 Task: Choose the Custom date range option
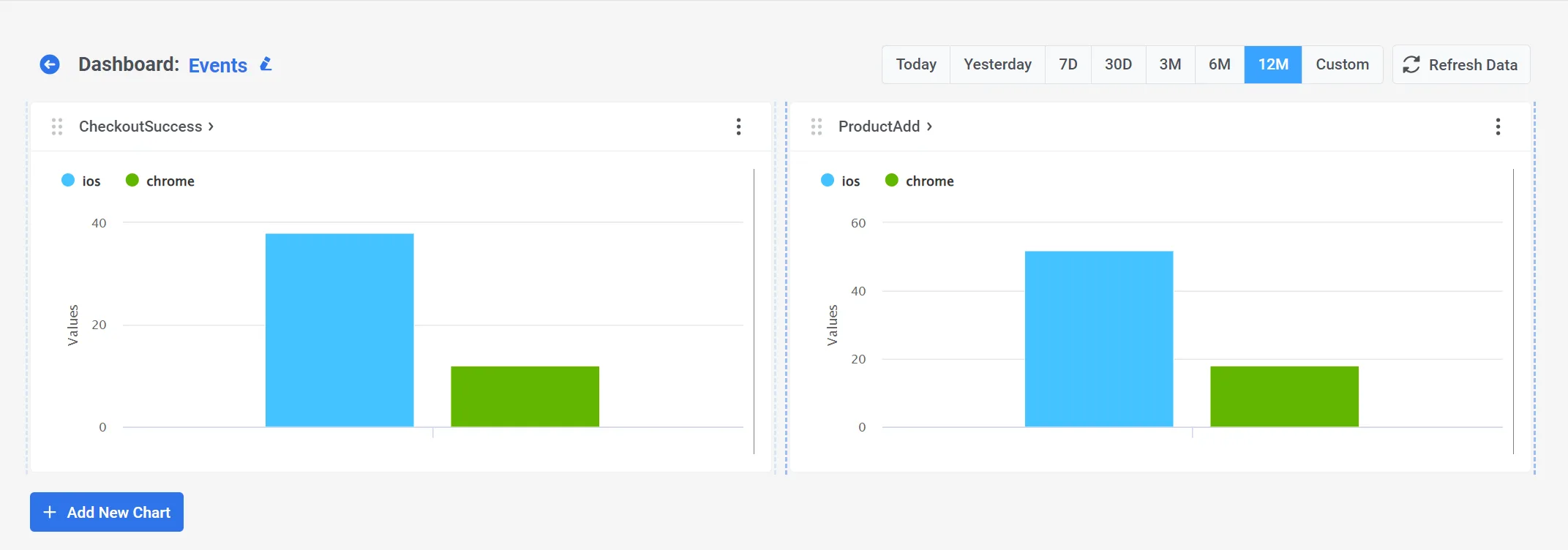click(1342, 64)
